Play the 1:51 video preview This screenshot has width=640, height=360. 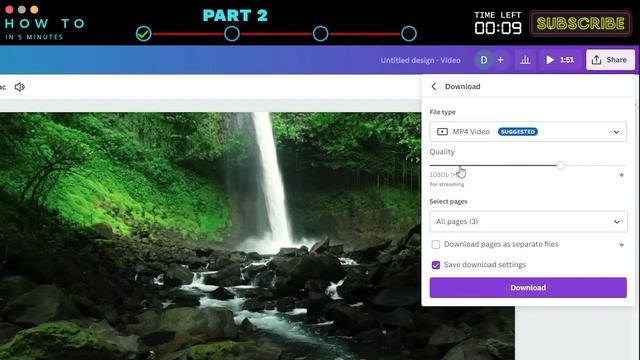[x=560, y=60]
